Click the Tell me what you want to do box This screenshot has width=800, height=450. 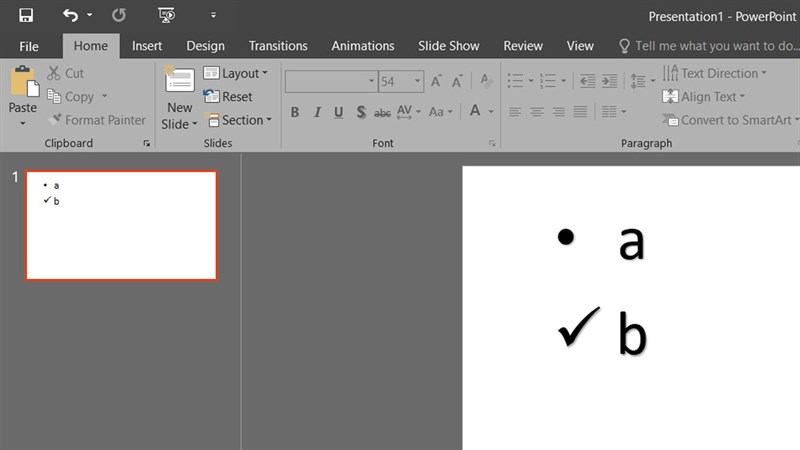(710, 46)
